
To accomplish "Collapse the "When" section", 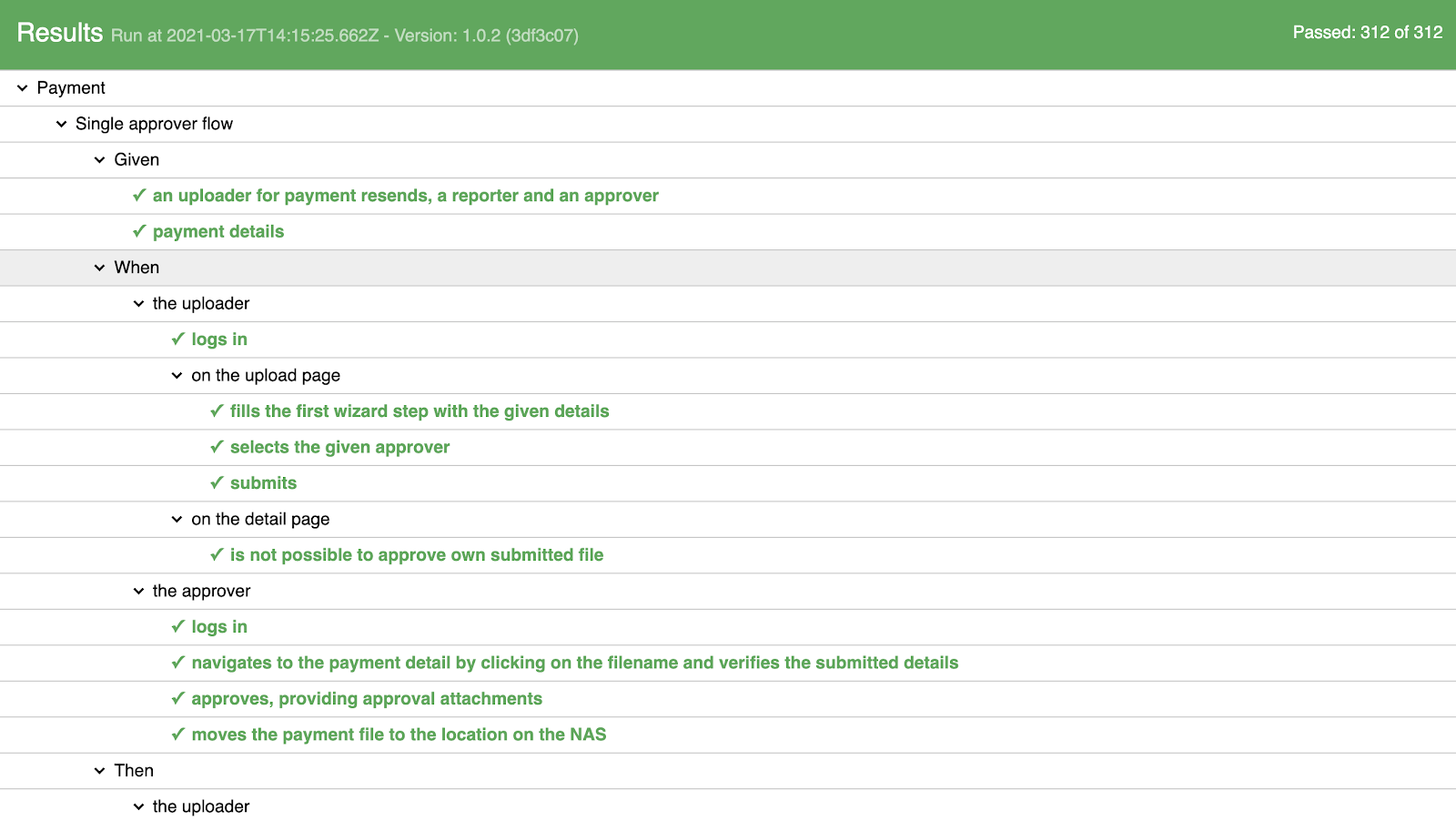I will 98,267.
